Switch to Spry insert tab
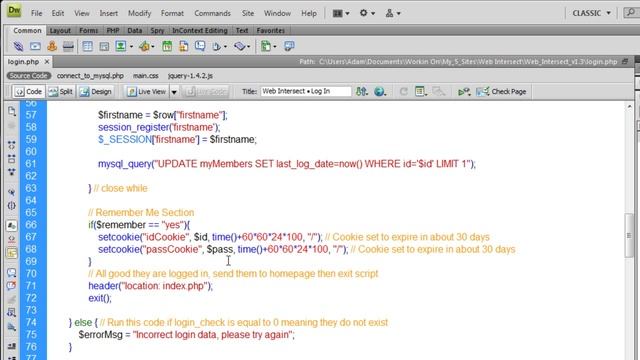Viewport: 640px width, 360px height. pos(157,31)
